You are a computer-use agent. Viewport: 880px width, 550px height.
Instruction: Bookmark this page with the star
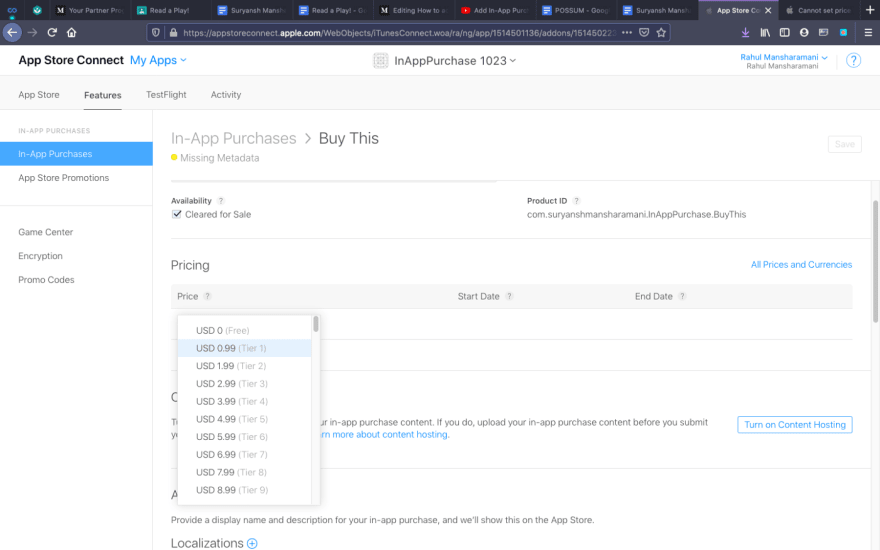[661, 33]
